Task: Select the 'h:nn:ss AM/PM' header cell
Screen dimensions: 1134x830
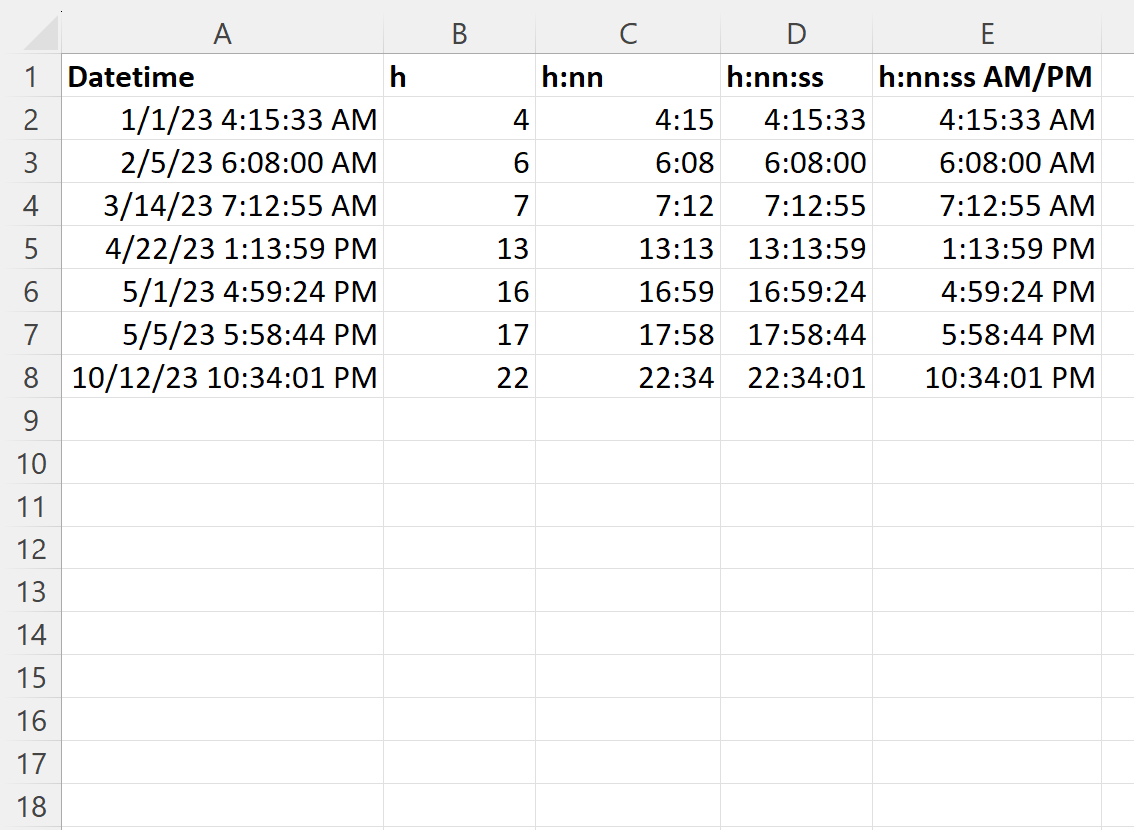Action: [986, 77]
